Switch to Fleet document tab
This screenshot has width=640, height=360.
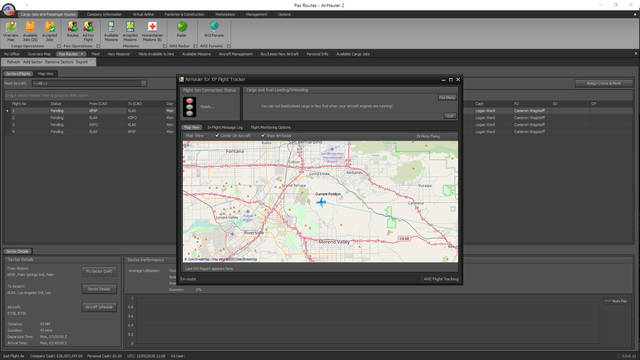96,54
